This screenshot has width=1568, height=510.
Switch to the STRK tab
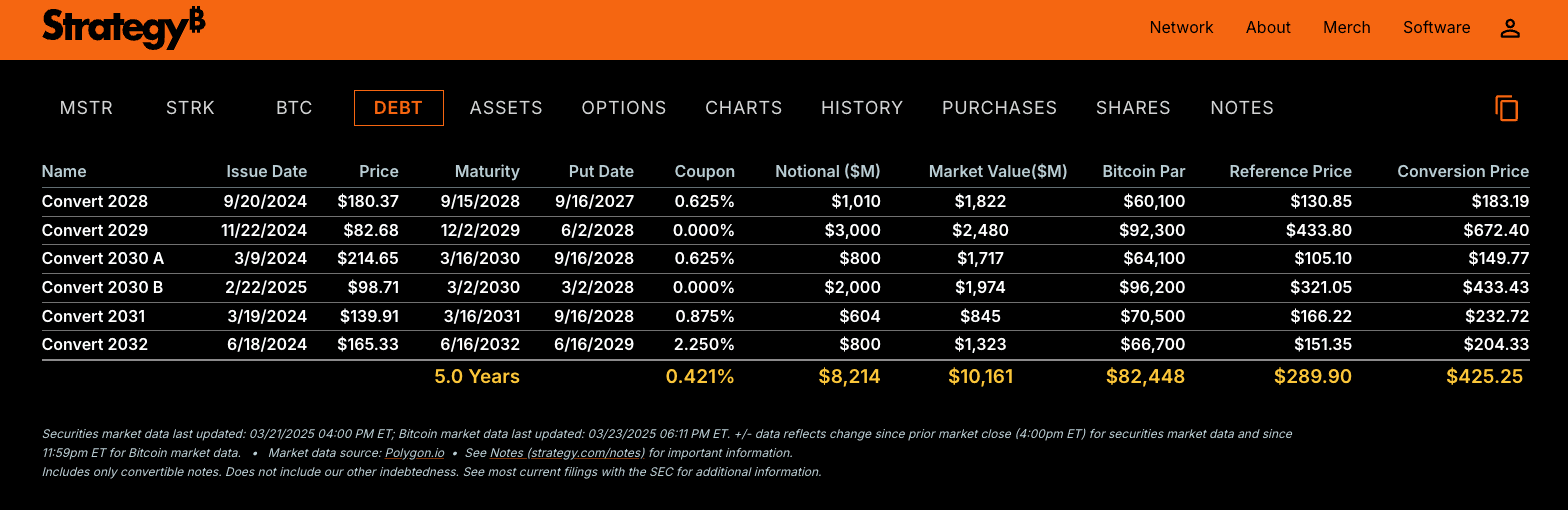tap(190, 108)
